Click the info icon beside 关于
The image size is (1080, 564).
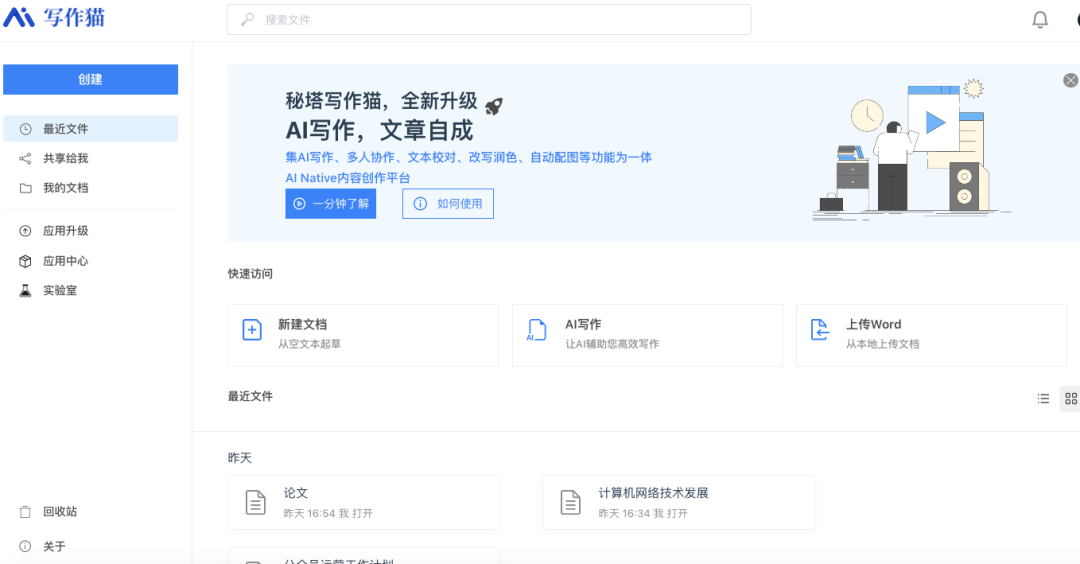pos(25,546)
